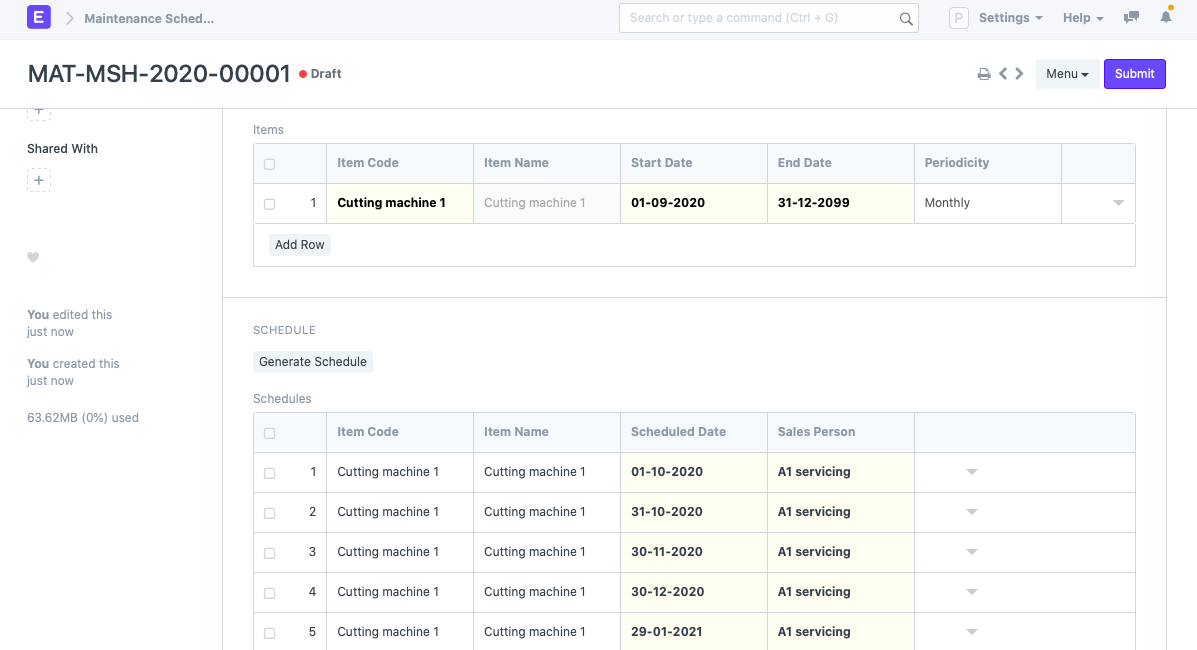
Task: Click Item Code cell in schedule row 2
Action: (x=400, y=512)
